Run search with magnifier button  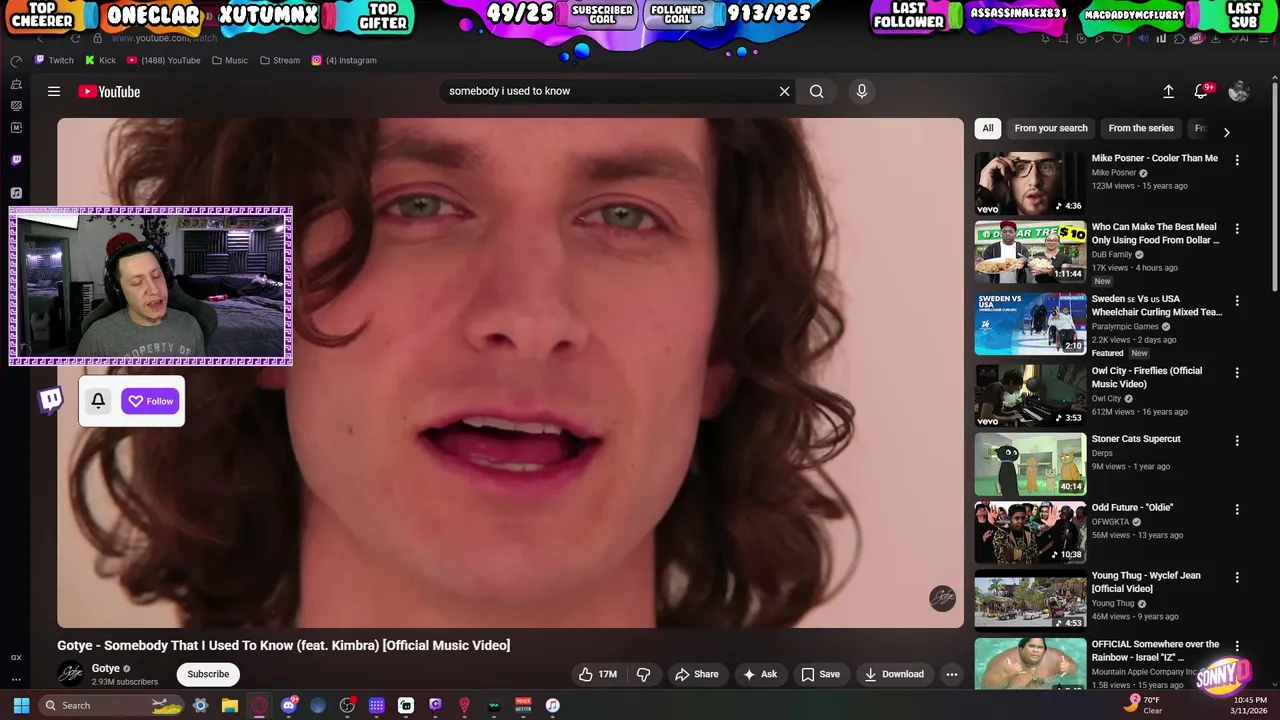(x=816, y=91)
